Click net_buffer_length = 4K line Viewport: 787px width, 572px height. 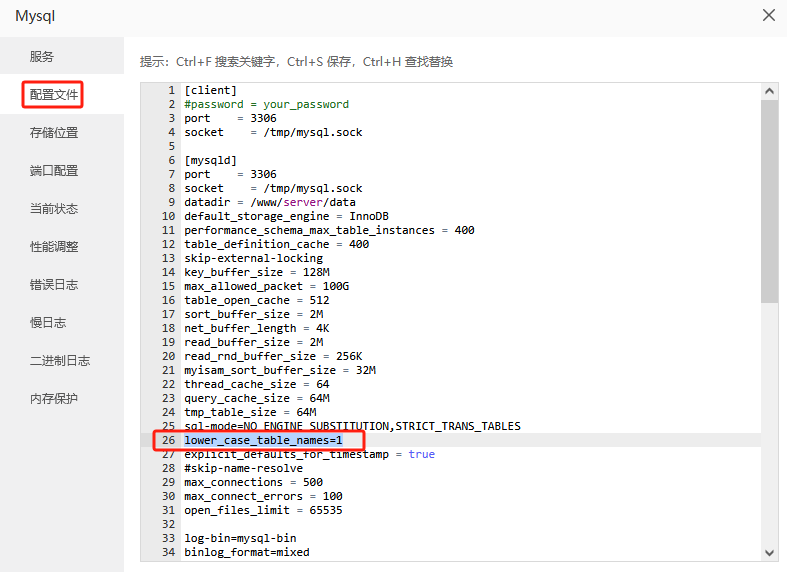(257, 328)
